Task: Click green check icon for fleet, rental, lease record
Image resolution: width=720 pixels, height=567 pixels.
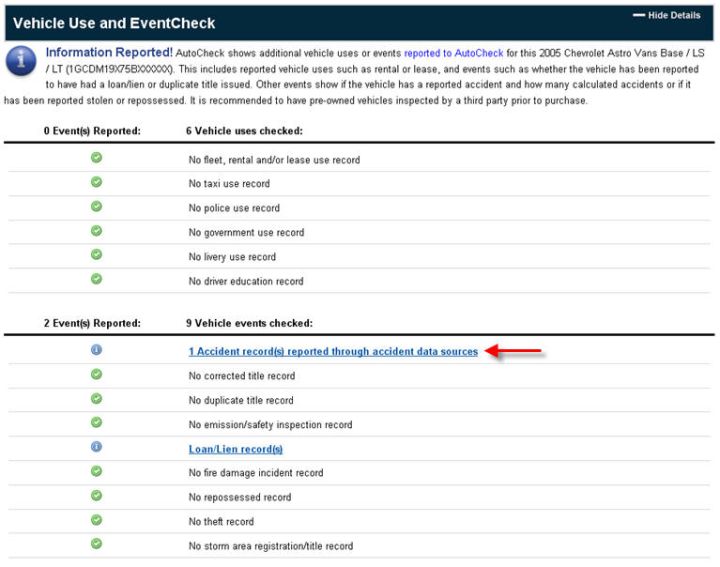Action: point(96,157)
